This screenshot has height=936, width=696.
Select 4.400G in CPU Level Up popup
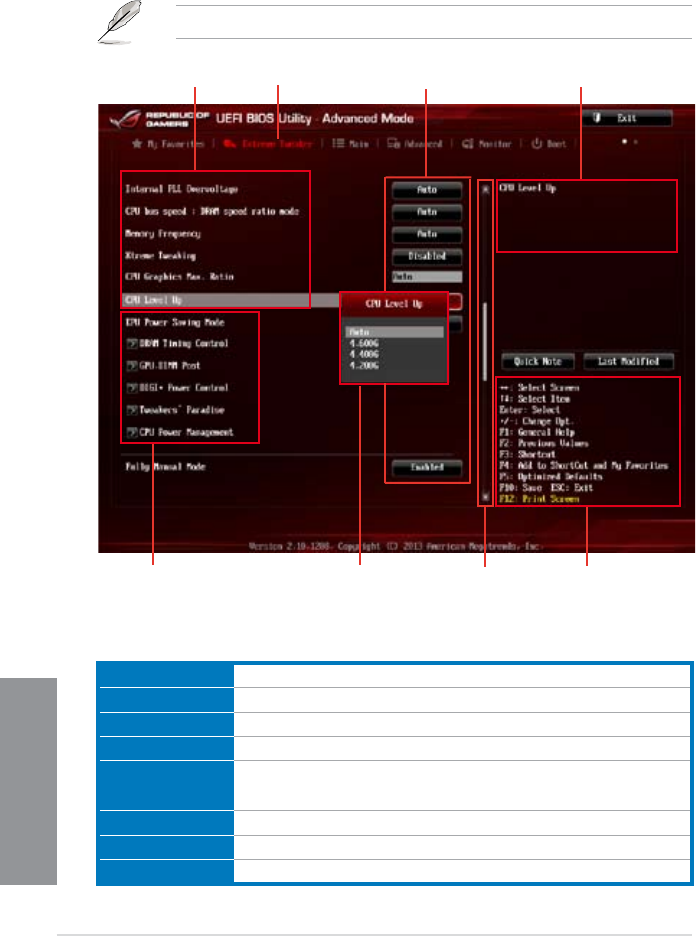coord(364,354)
